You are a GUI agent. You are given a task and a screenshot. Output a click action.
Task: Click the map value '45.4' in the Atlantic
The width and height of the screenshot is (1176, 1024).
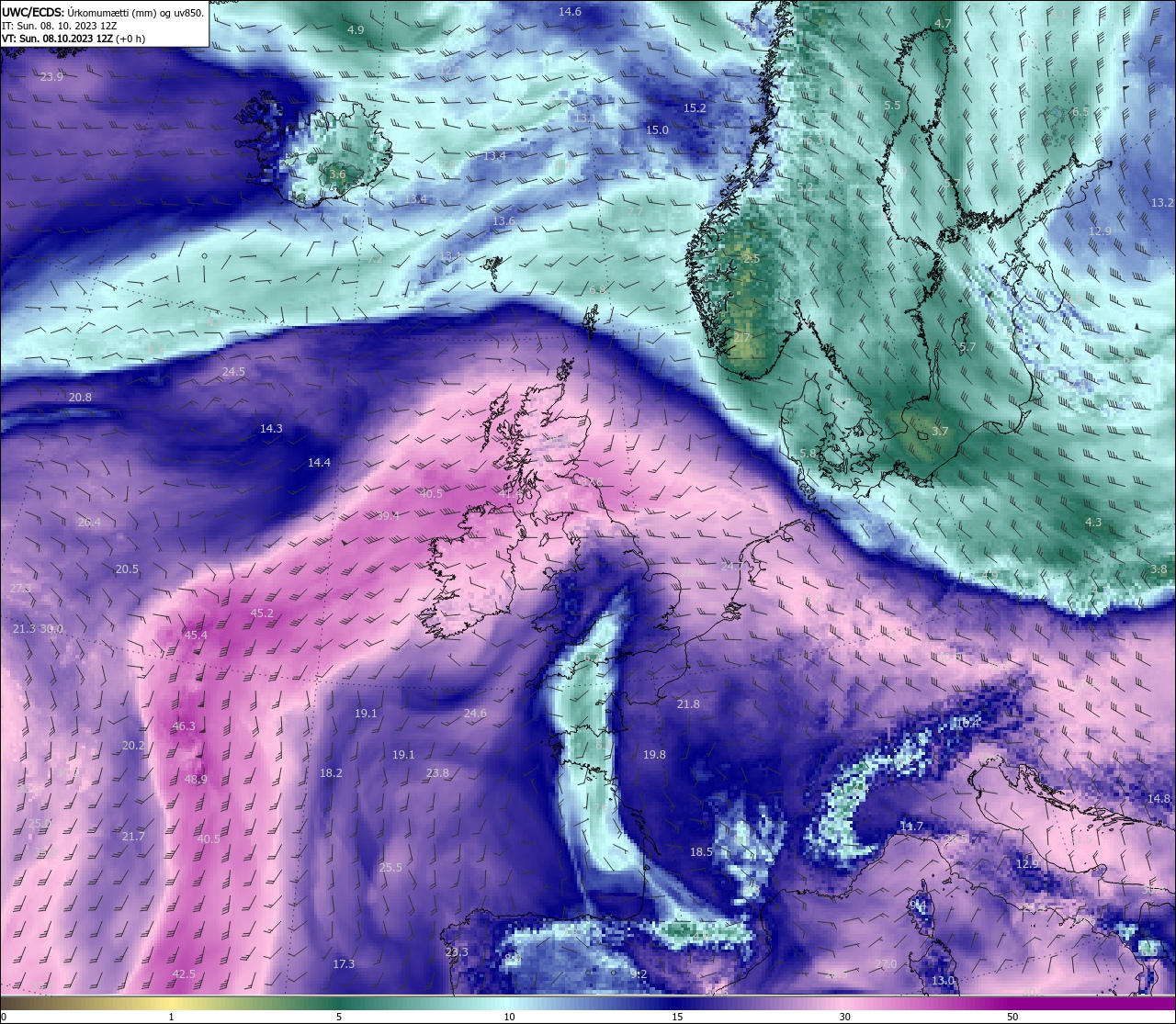click(x=196, y=635)
